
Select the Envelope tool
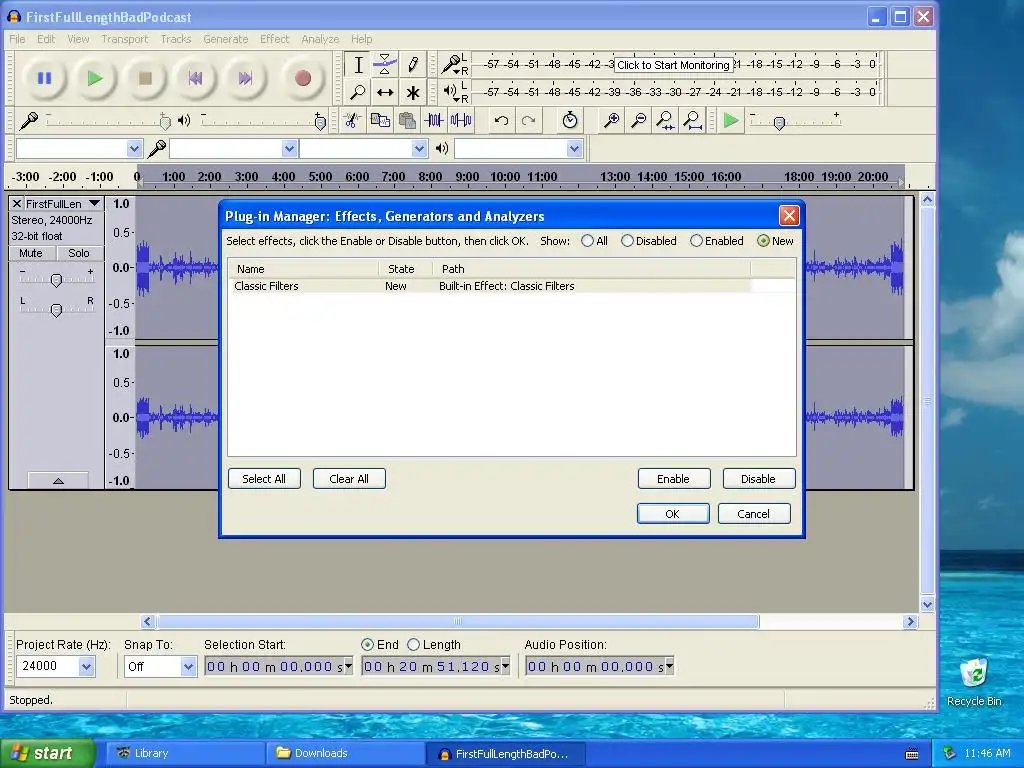[385, 65]
